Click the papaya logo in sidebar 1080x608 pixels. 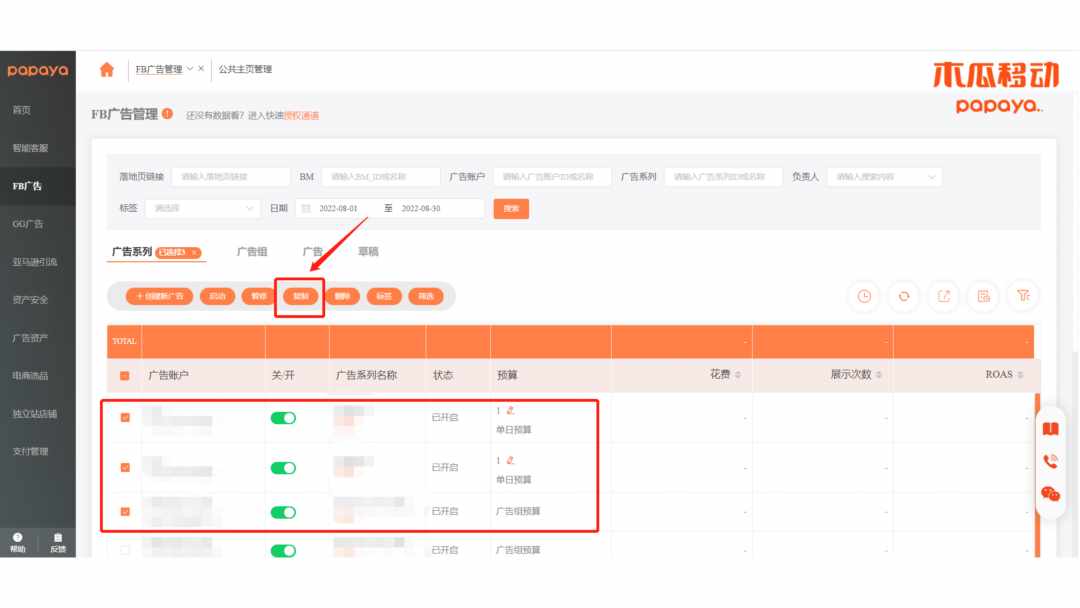38,70
